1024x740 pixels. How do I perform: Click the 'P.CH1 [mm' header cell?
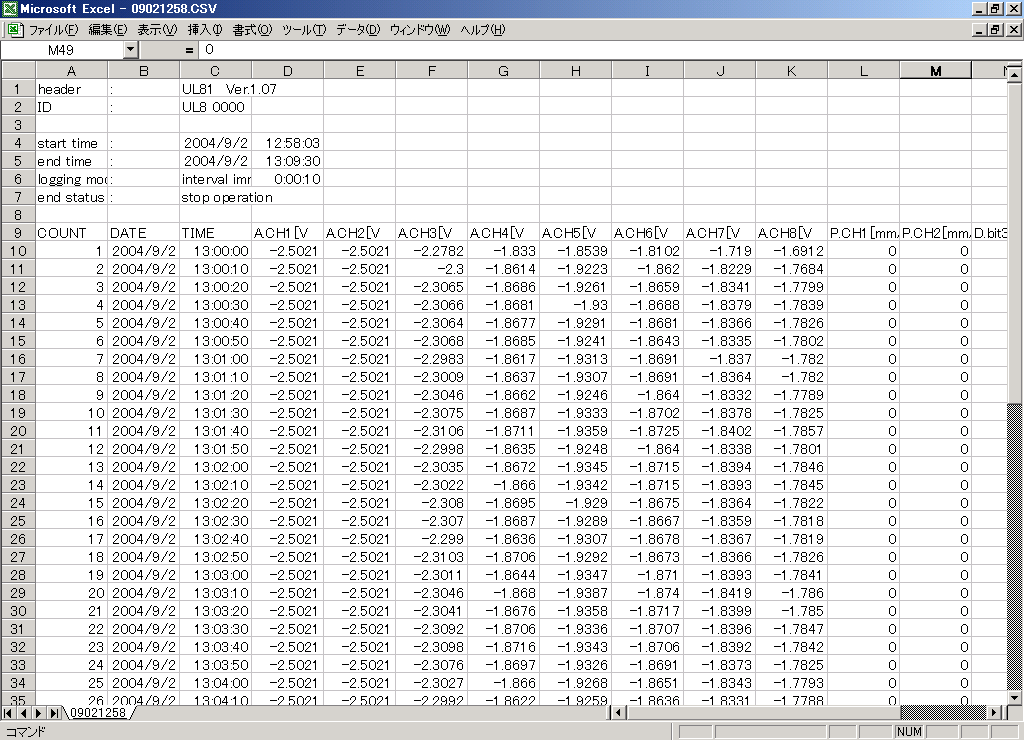point(863,233)
